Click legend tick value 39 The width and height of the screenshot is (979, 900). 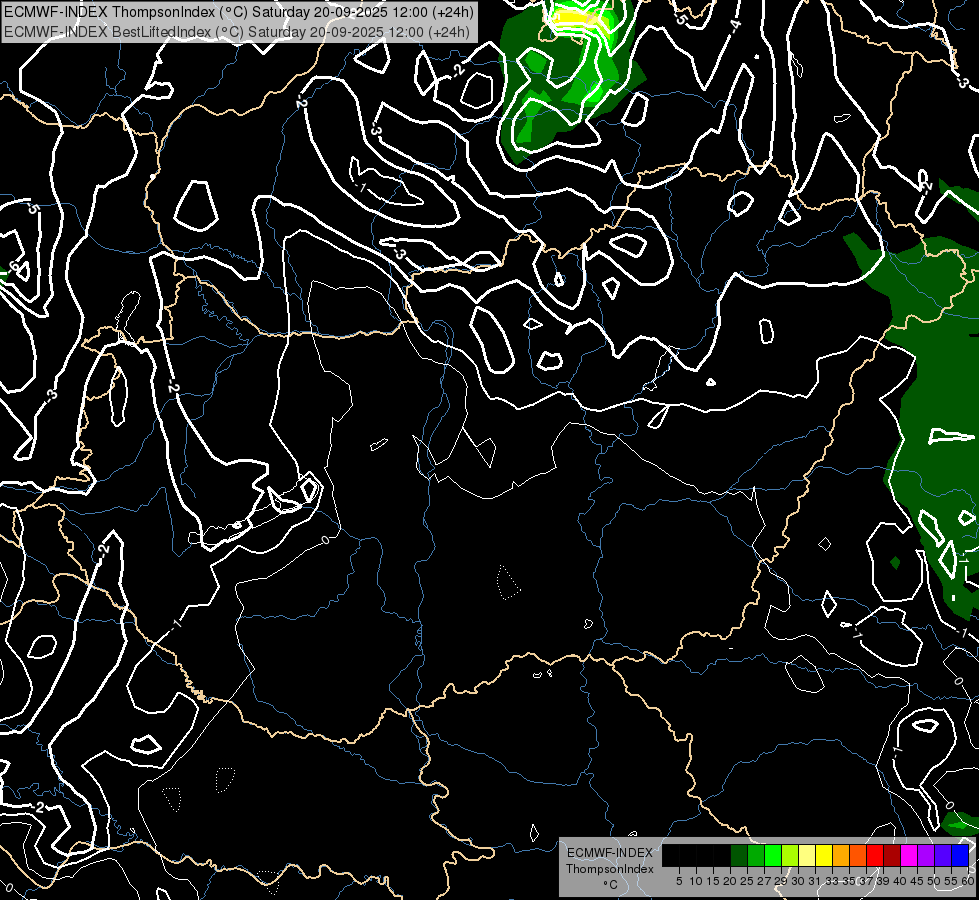click(x=883, y=881)
